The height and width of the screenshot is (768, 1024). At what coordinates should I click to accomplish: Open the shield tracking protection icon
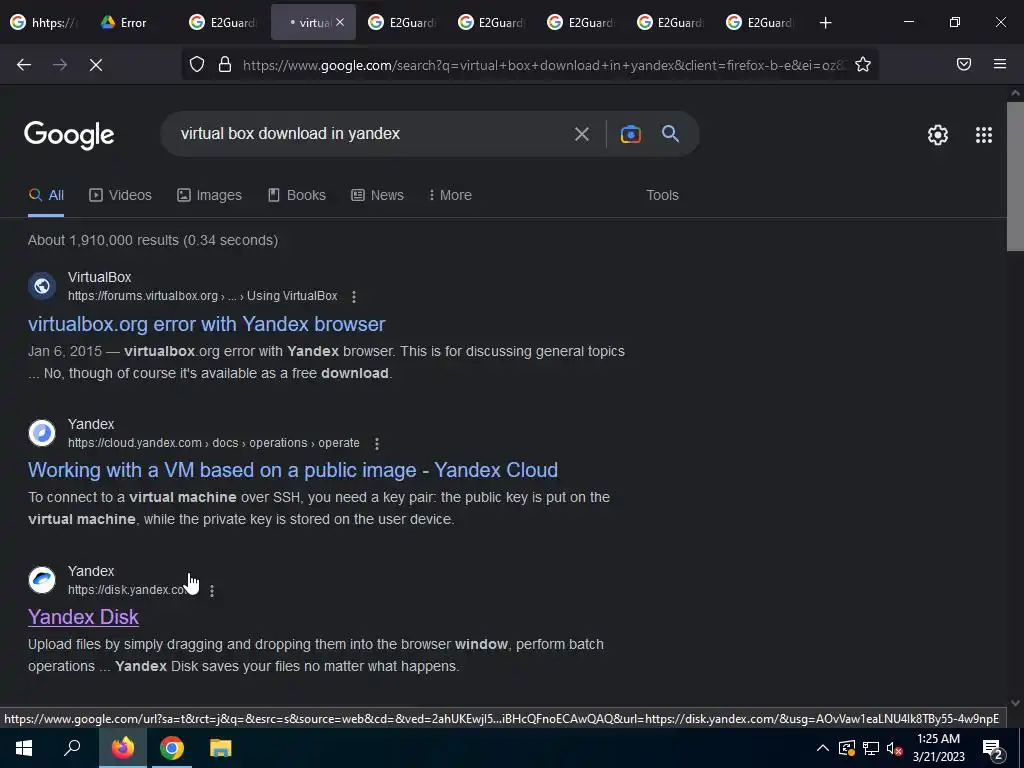click(197, 64)
